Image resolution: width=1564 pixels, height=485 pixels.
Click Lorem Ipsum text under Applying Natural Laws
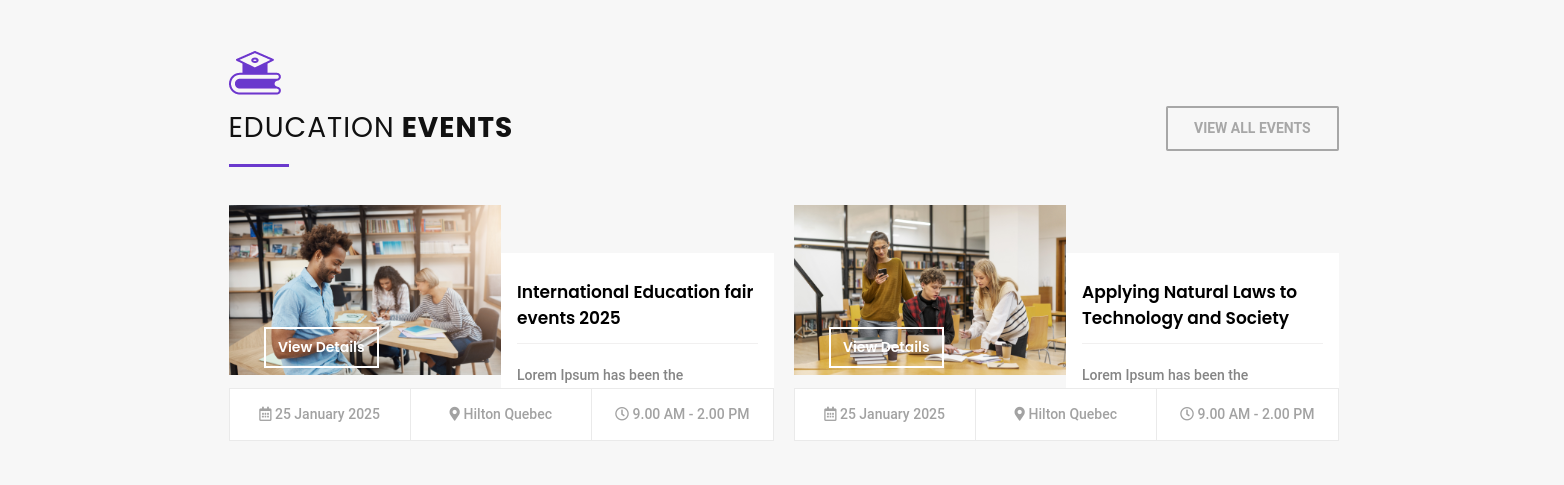1165,375
